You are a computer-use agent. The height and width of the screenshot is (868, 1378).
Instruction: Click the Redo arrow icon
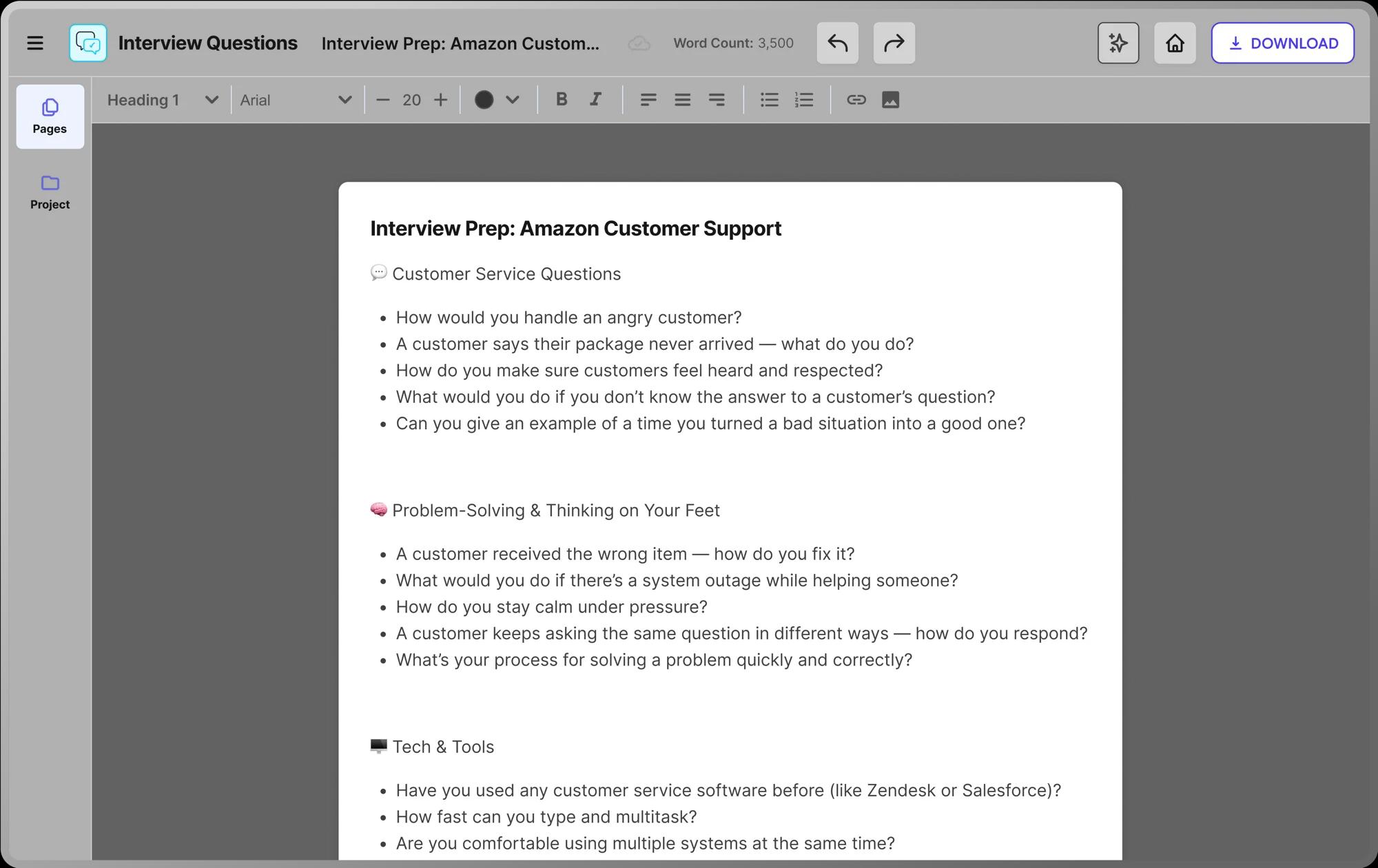point(894,43)
